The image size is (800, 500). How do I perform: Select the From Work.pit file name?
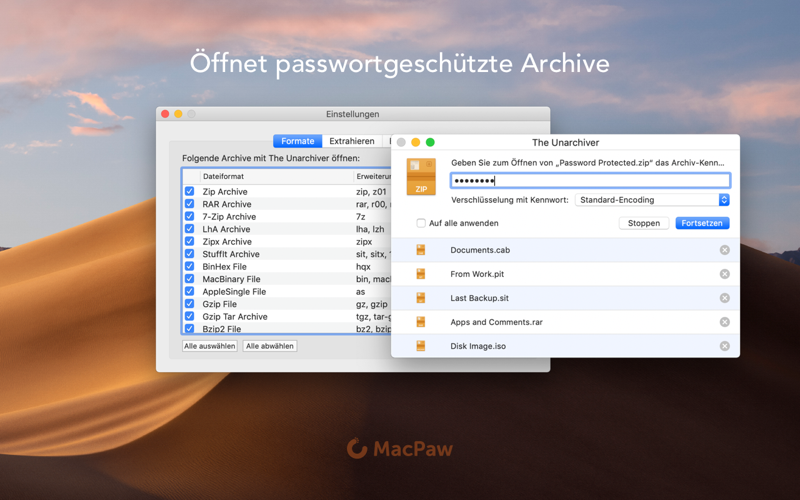pos(477,274)
